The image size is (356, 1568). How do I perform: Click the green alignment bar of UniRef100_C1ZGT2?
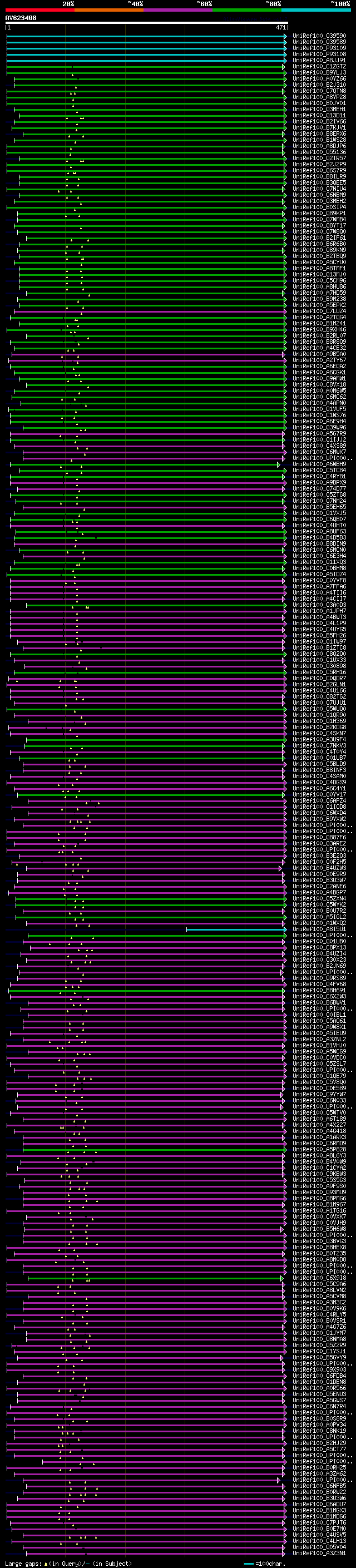(x=146, y=66)
